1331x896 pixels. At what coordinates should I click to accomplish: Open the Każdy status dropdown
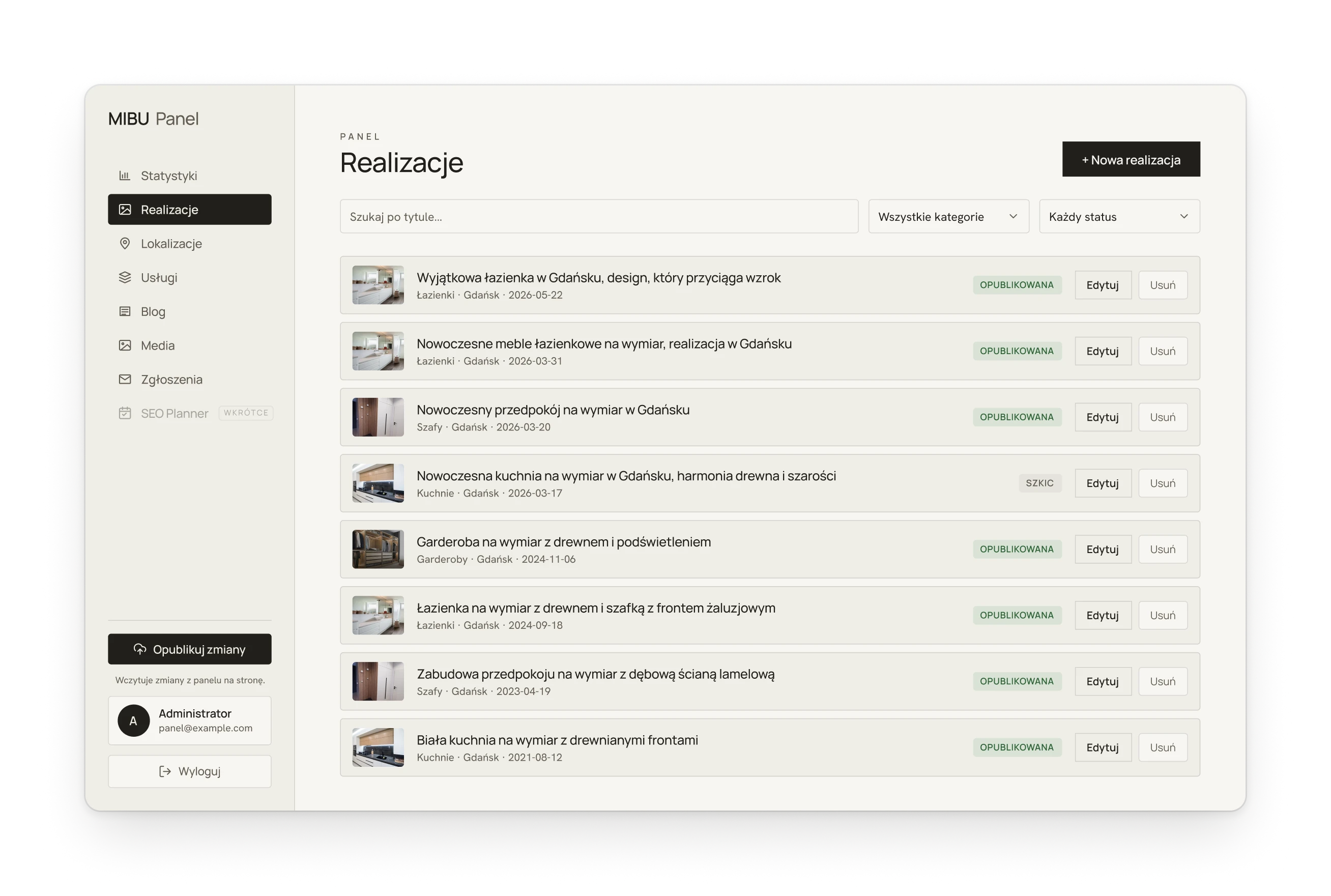pos(1119,217)
